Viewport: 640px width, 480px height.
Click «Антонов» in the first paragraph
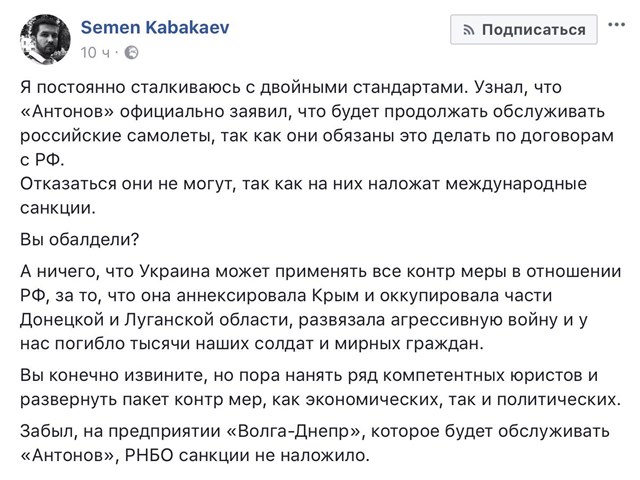(x=67, y=111)
